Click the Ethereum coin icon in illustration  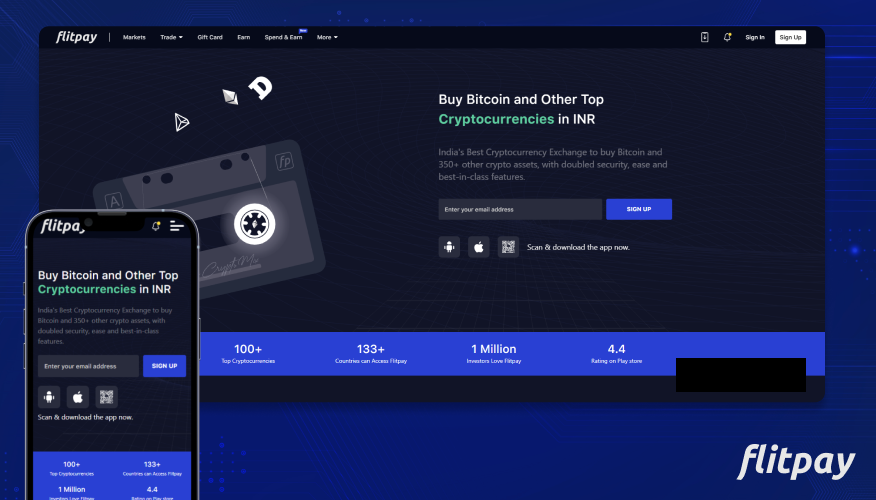231,97
